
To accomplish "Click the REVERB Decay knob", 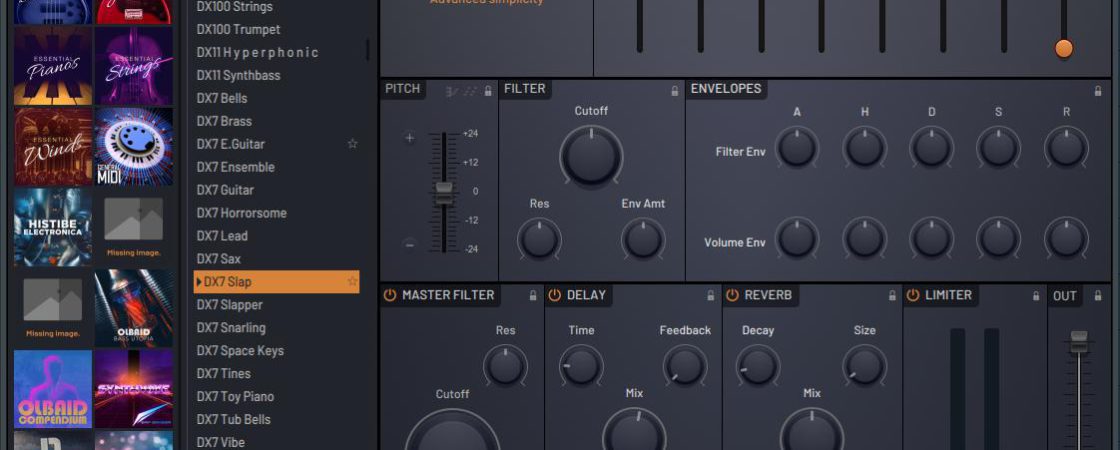I will coord(757,366).
